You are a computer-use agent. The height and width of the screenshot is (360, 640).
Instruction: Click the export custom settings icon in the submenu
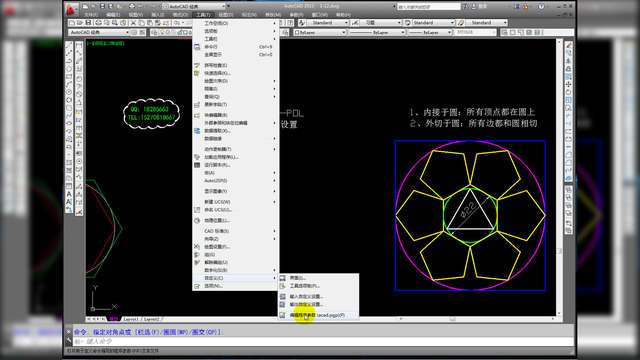click(282, 304)
